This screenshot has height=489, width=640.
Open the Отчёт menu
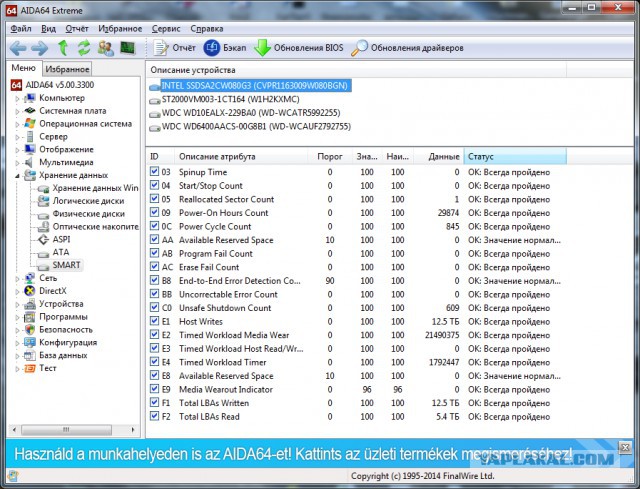77,29
